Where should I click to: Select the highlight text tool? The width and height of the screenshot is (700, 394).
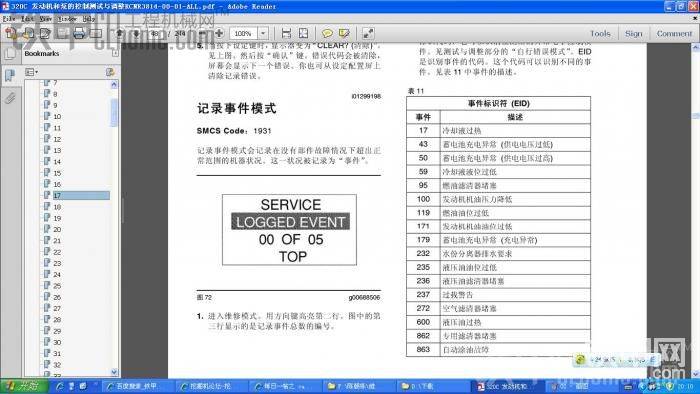(x=344, y=33)
